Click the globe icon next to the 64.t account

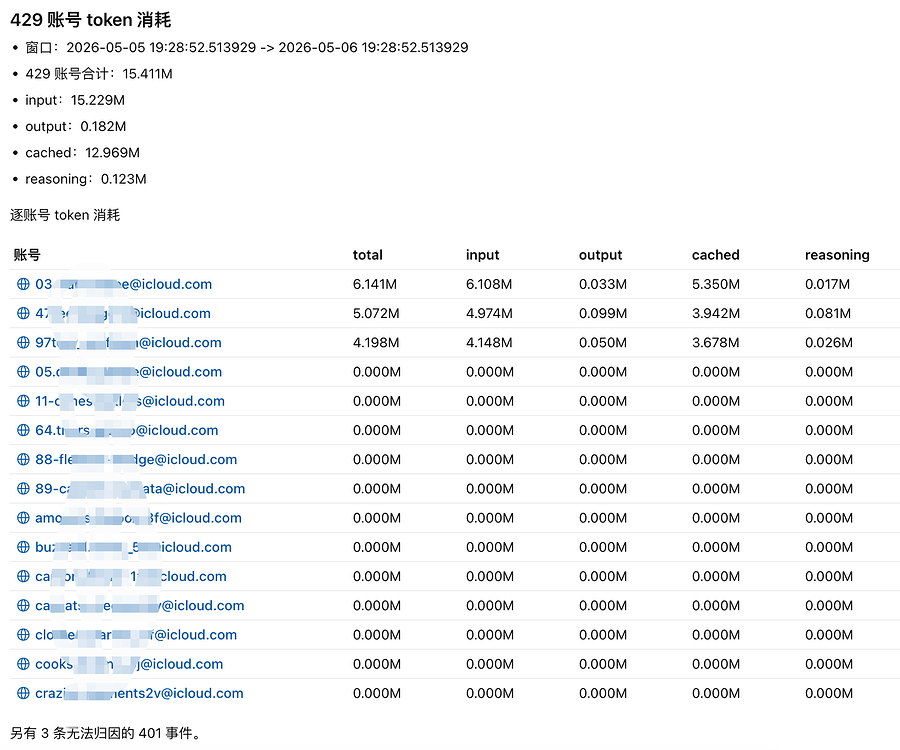[23, 430]
